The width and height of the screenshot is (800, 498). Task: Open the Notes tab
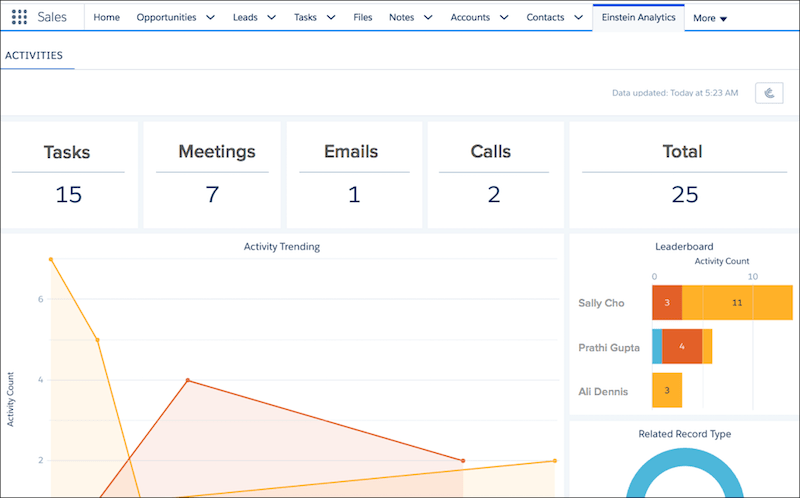[402, 17]
